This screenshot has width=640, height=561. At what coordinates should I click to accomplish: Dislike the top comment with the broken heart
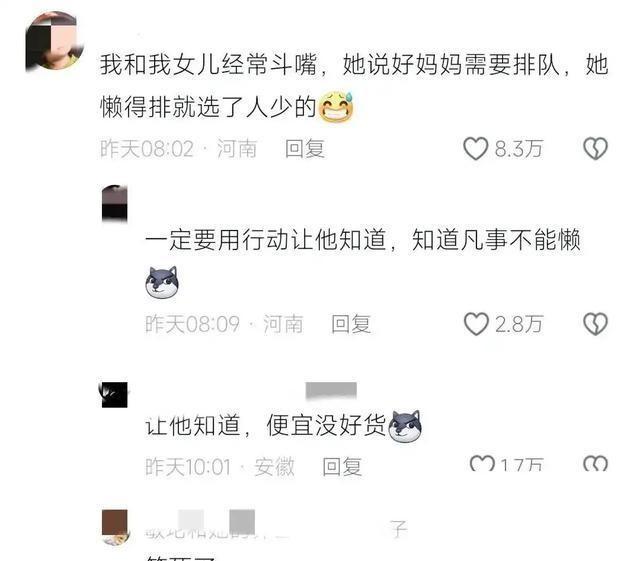pos(596,148)
